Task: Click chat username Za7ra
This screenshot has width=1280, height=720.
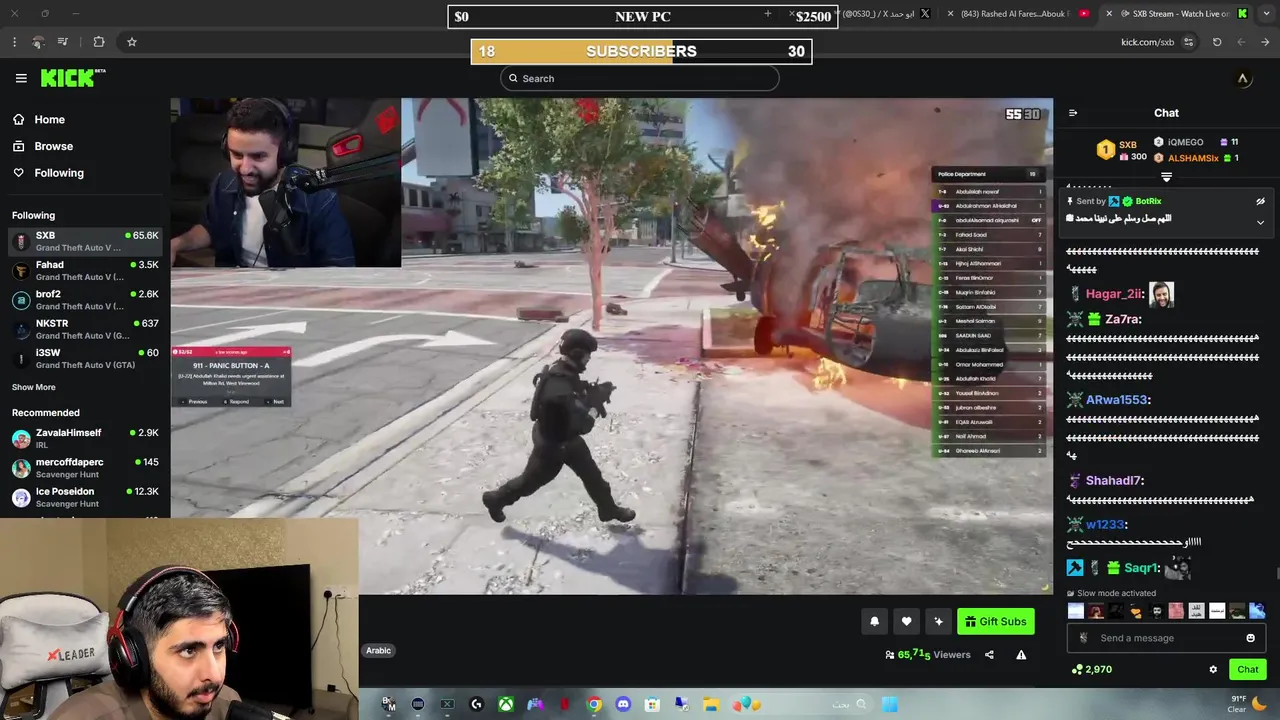Action: pos(1123,319)
